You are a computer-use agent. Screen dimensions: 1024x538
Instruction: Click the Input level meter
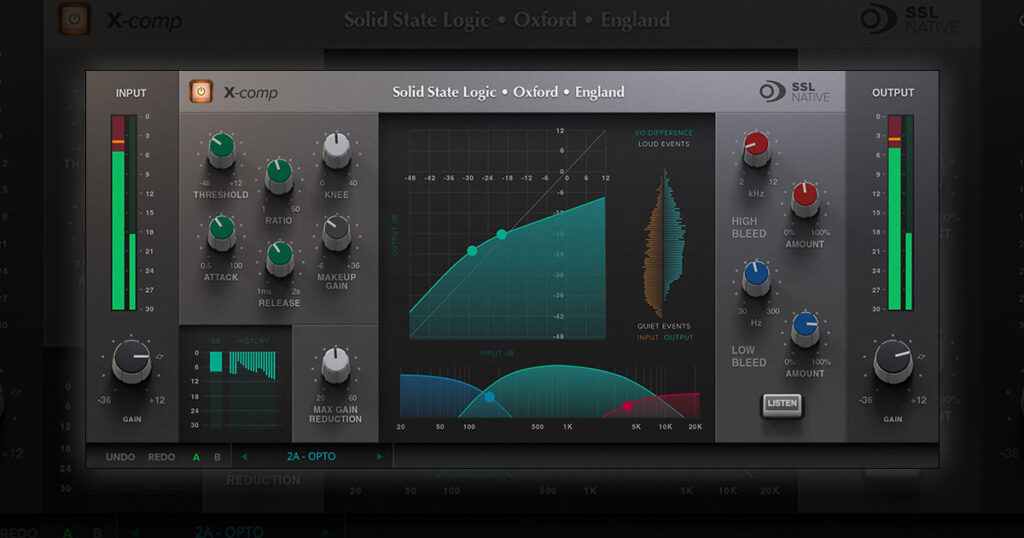pos(124,212)
